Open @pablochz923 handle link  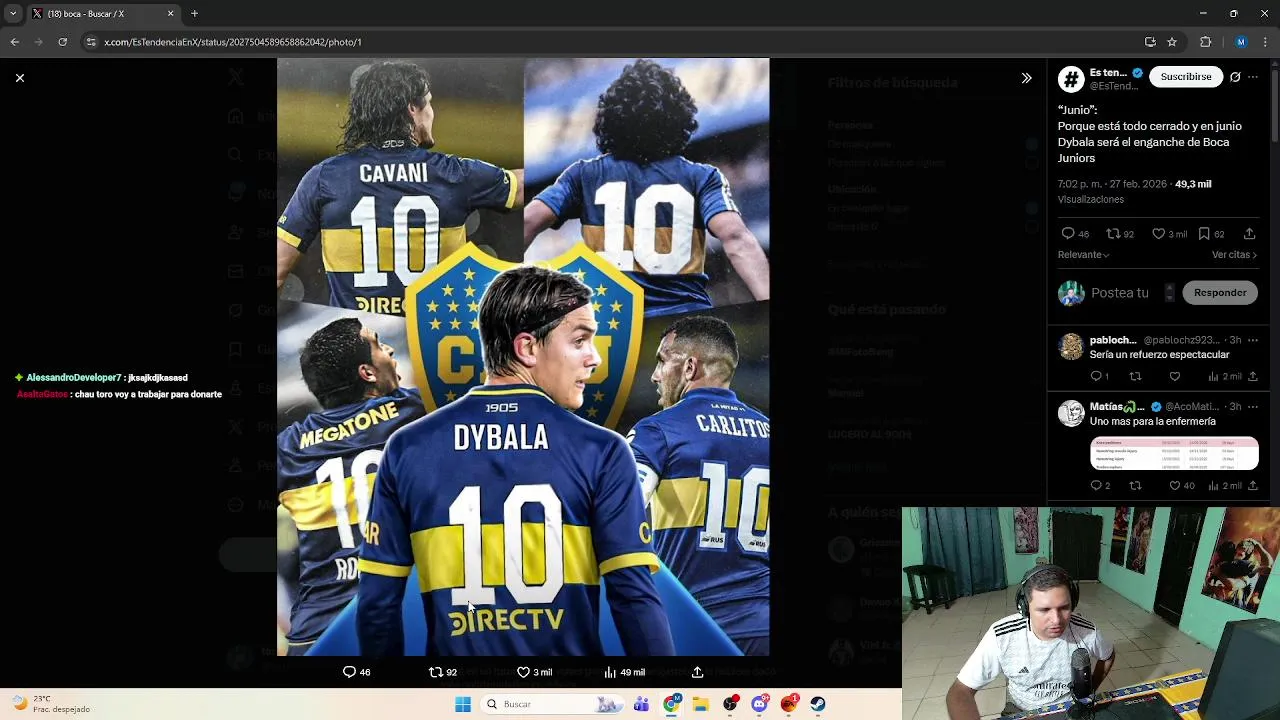click(x=1182, y=340)
